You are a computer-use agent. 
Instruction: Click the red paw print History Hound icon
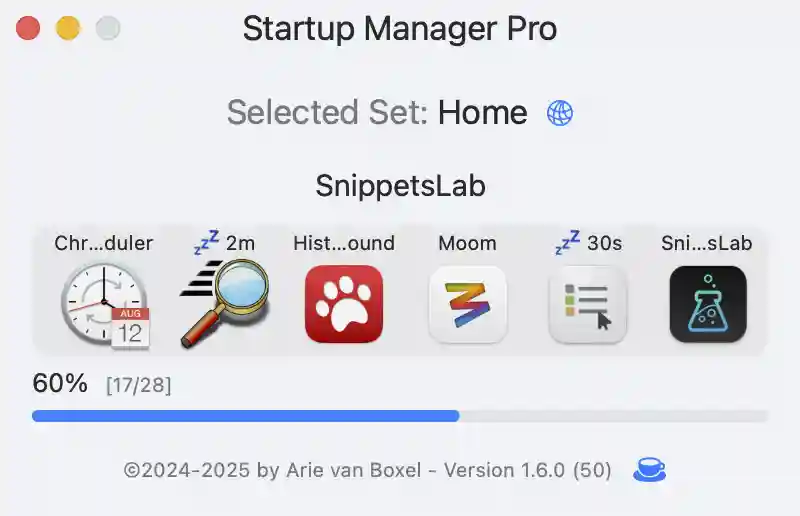point(344,304)
